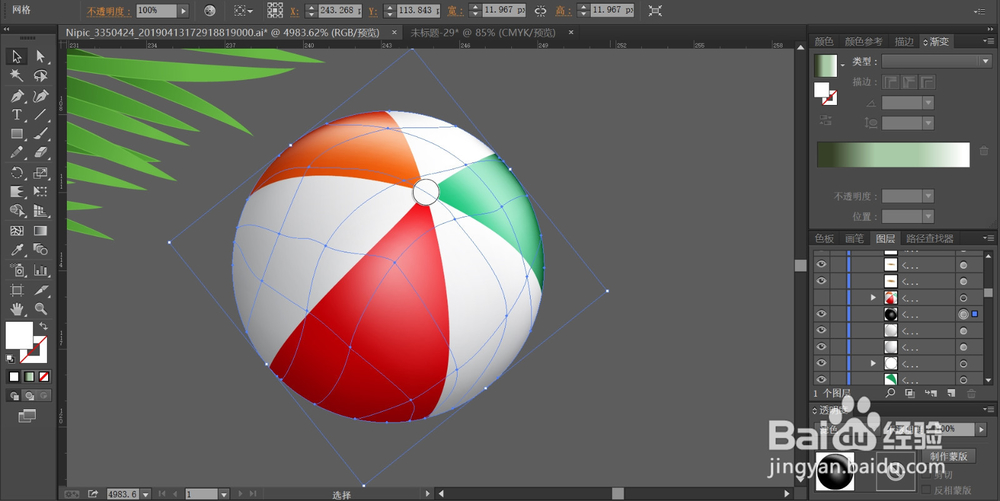Click the delete gradient stop trash icon
Viewport: 1000px width, 501px height.
983,152
